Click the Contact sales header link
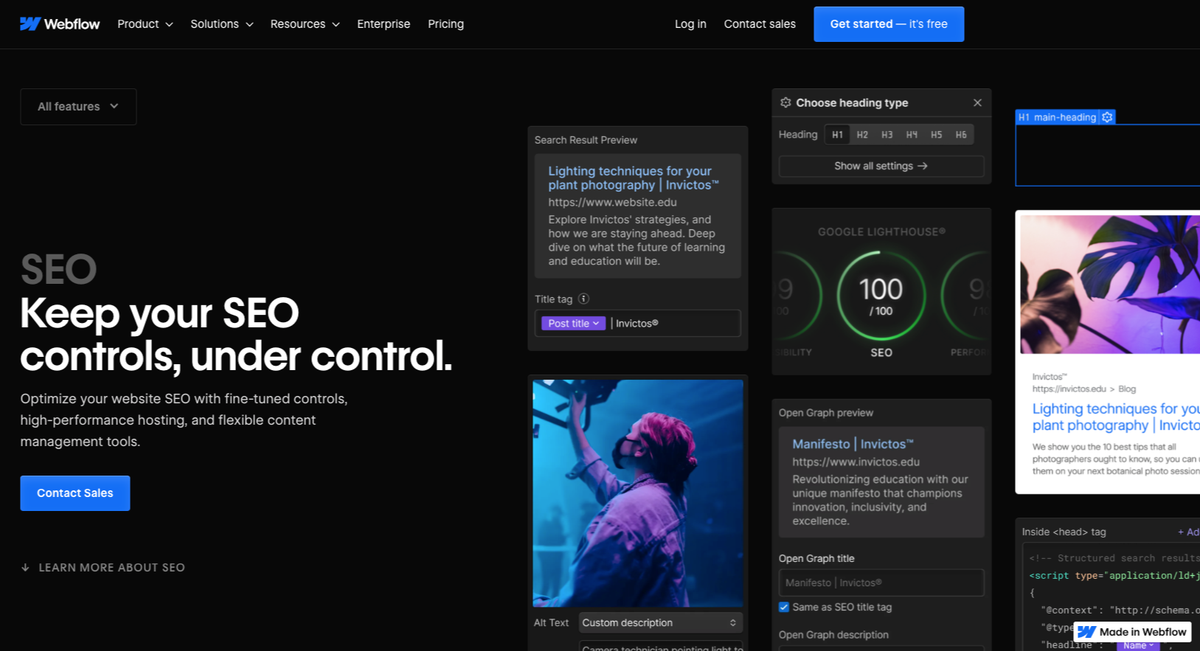The width and height of the screenshot is (1200, 651). click(760, 24)
